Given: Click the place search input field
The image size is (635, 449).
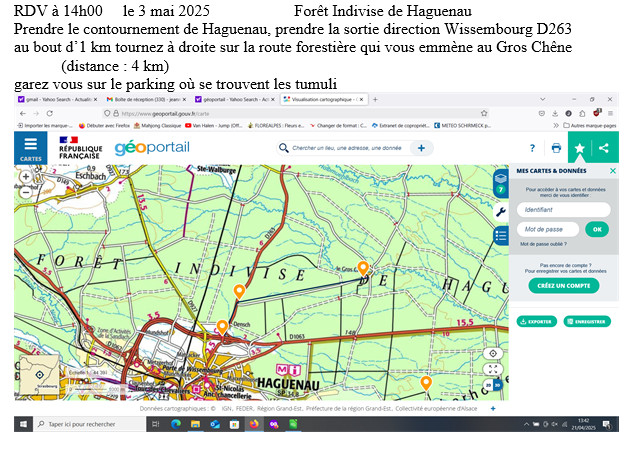Looking at the screenshot, I should point(347,148).
